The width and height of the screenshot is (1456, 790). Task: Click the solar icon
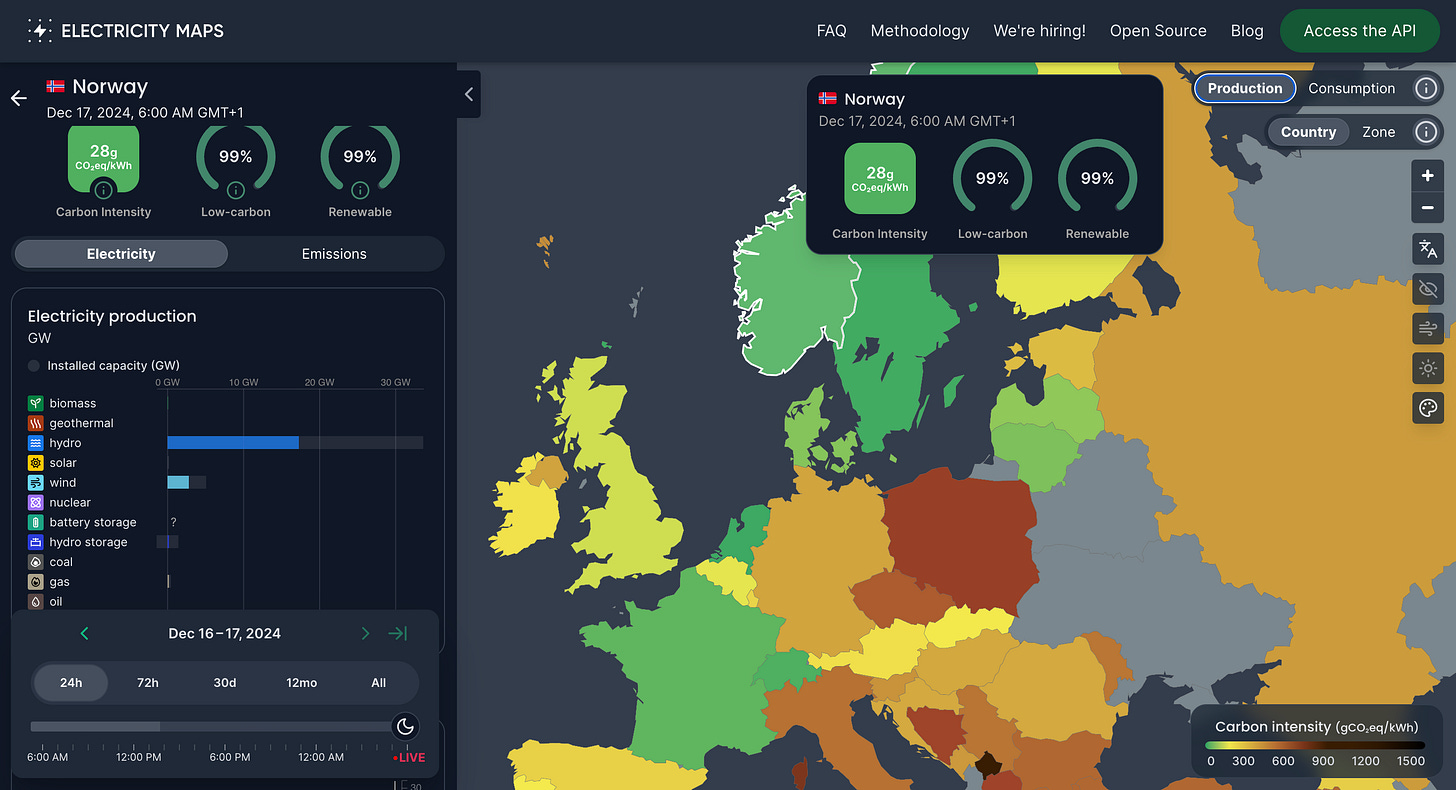[36, 463]
